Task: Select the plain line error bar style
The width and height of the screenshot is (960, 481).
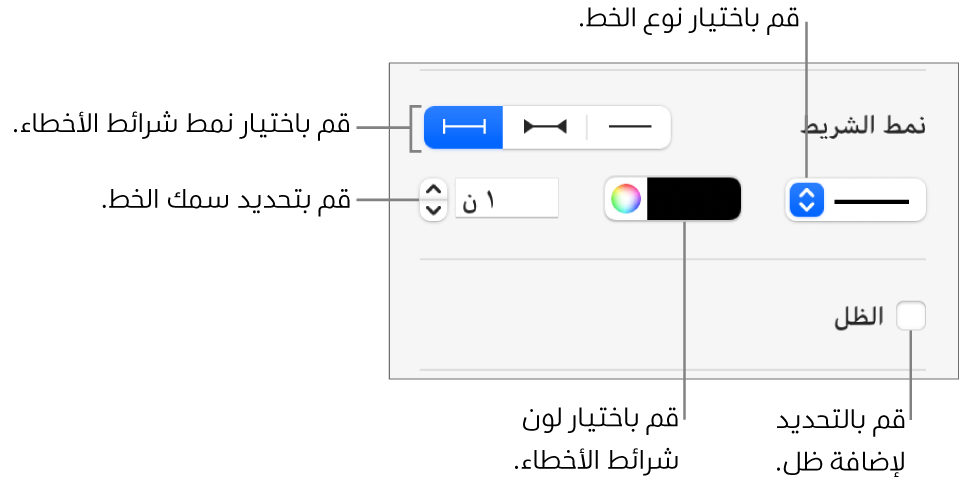Action: [x=629, y=127]
